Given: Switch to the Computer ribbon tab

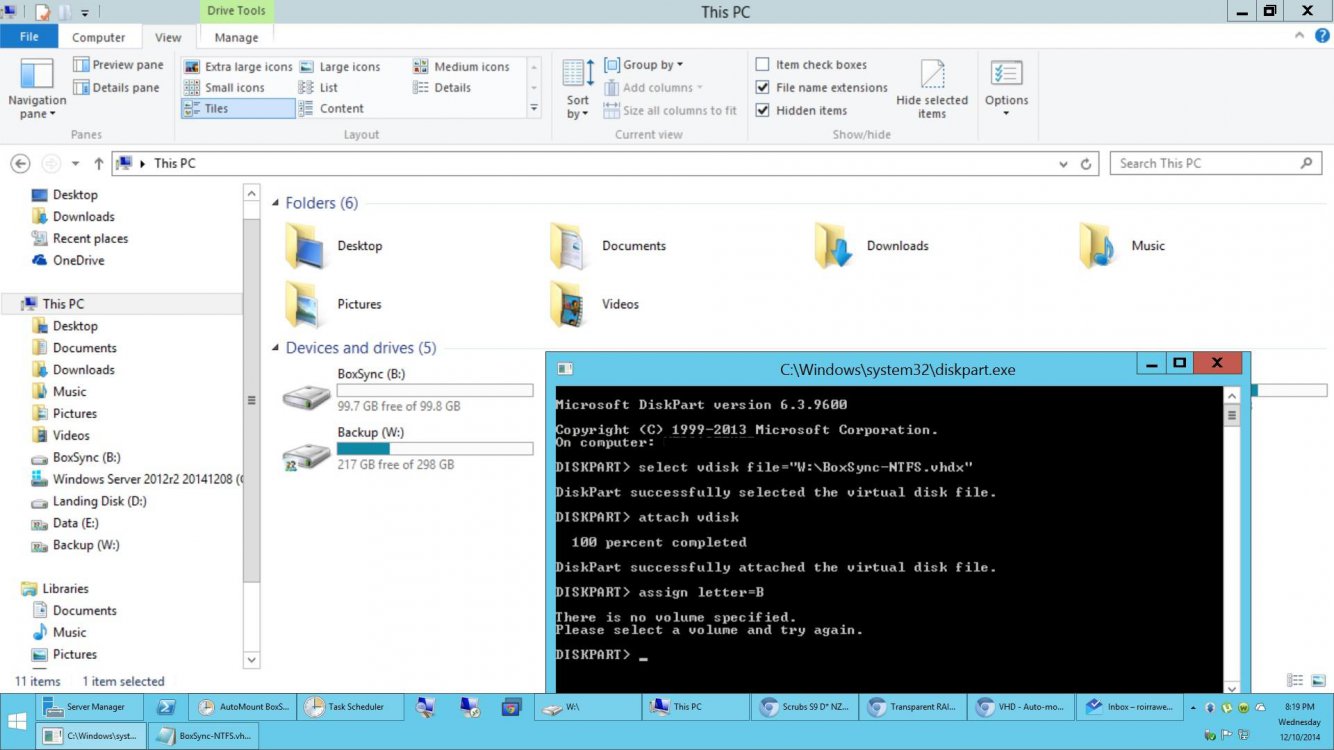Looking at the screenshot, I should coord(99,36).
